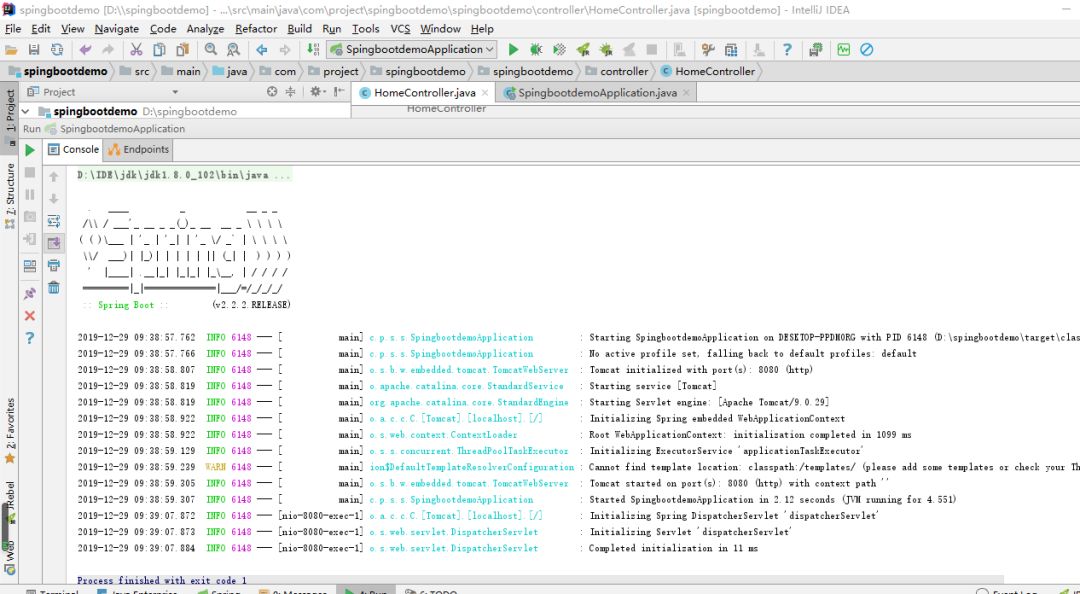Image resolution: width=1080 pixels, height=594 pixels.
Task: Synchronize files via the toolbar refresh icon
Action: 56,50
